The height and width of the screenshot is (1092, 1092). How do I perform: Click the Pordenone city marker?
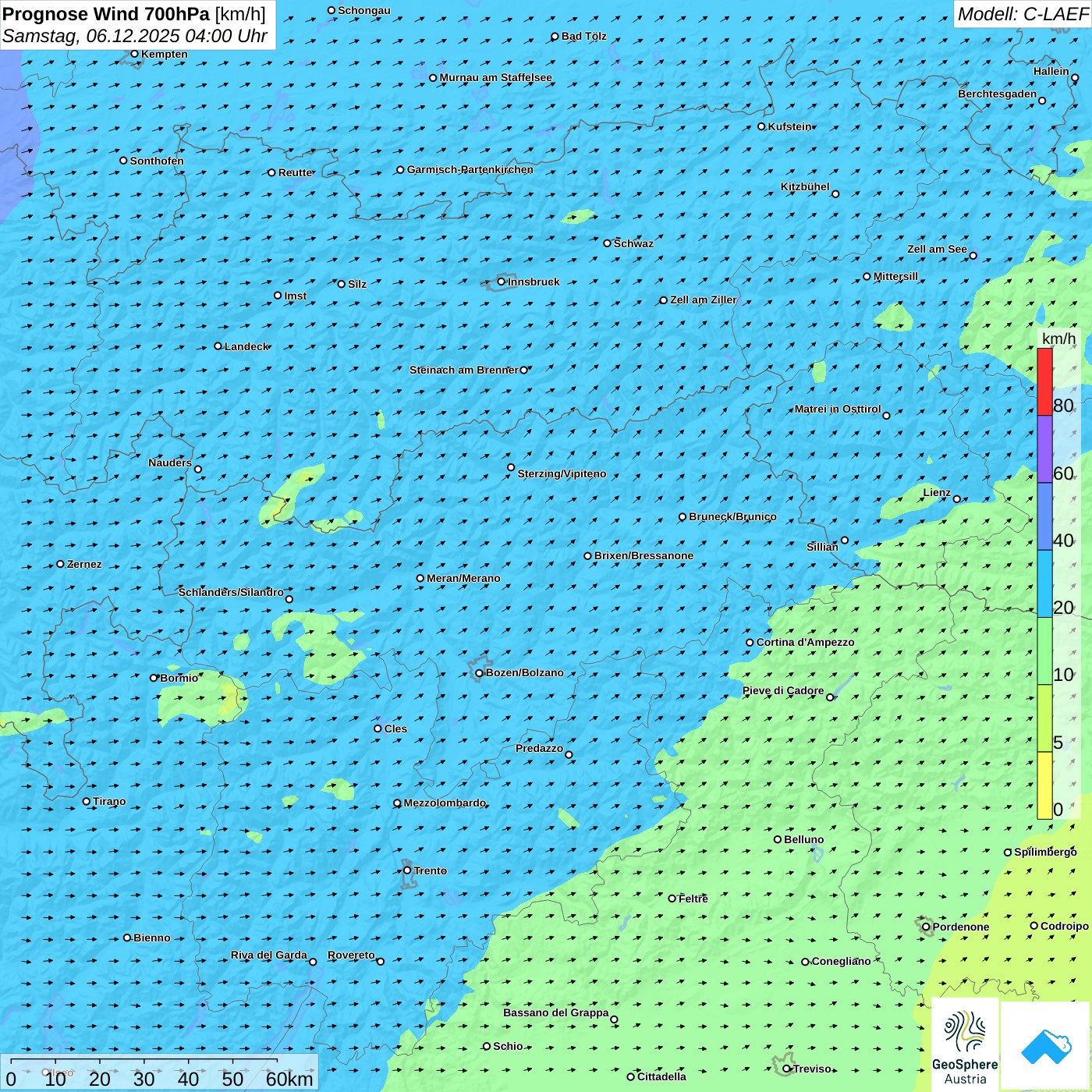coord(927,927)
